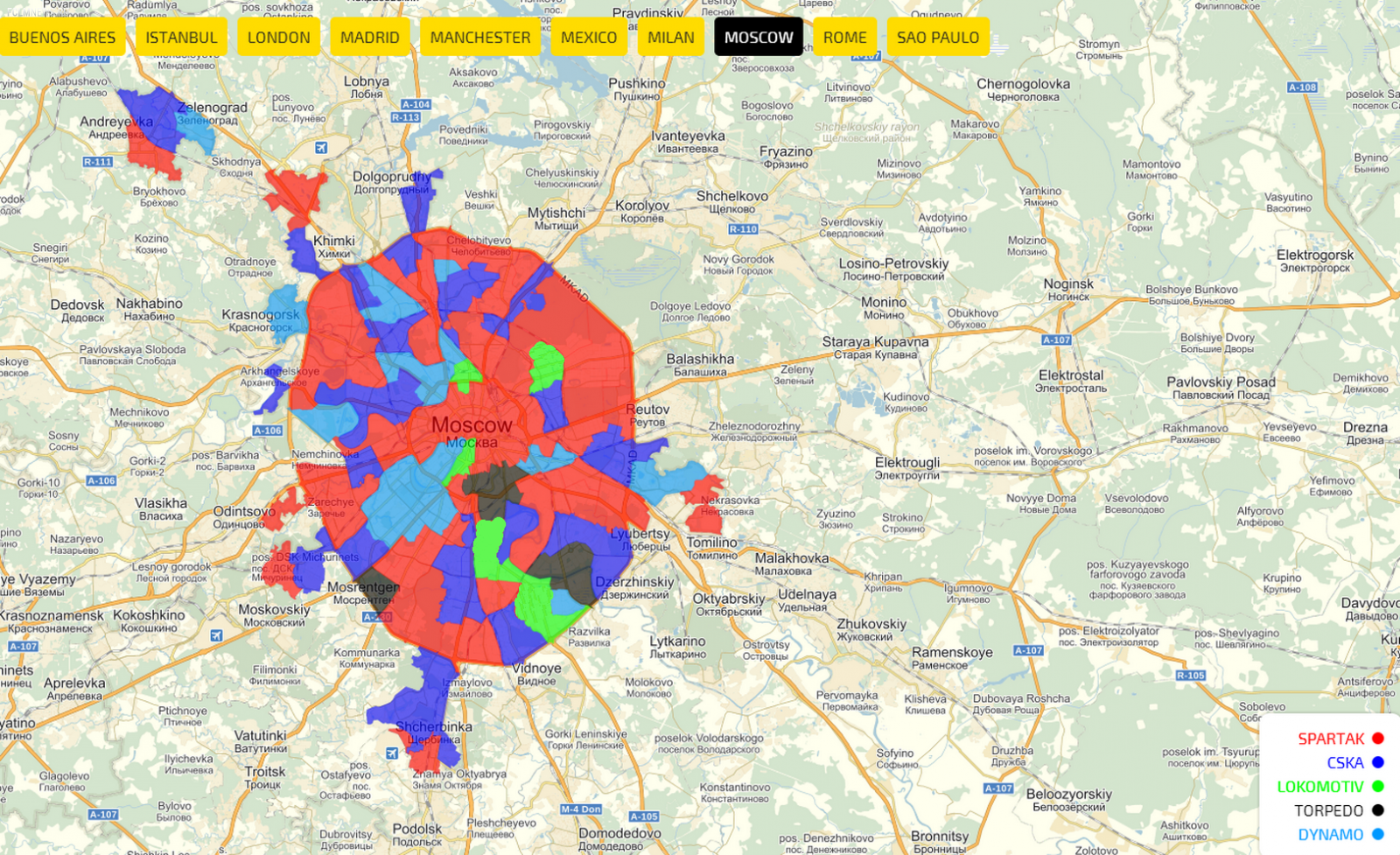The height and width of the screenshot is (855, 1400).
Task: Click the light blue Dynamo legend dot
Action: click(1378, 835)
